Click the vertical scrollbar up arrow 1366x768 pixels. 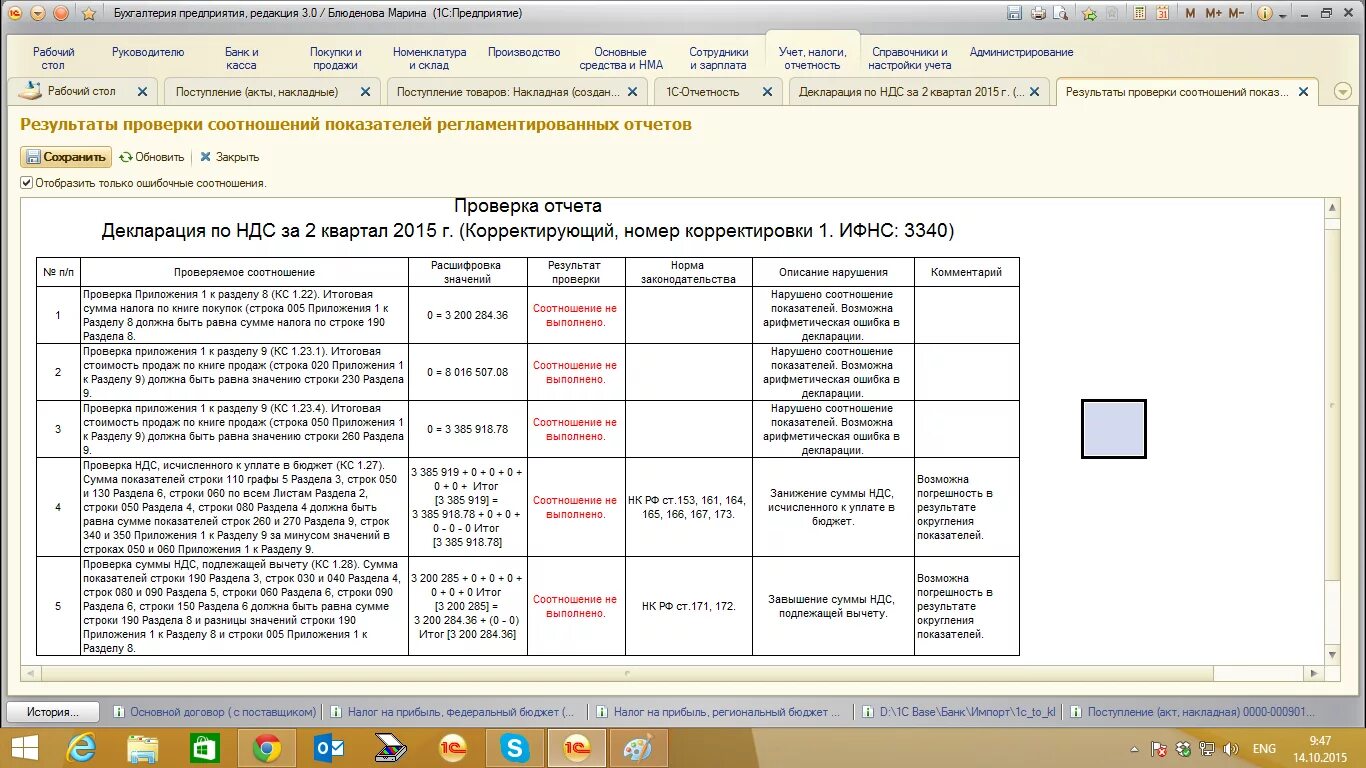click(1332, 207)
